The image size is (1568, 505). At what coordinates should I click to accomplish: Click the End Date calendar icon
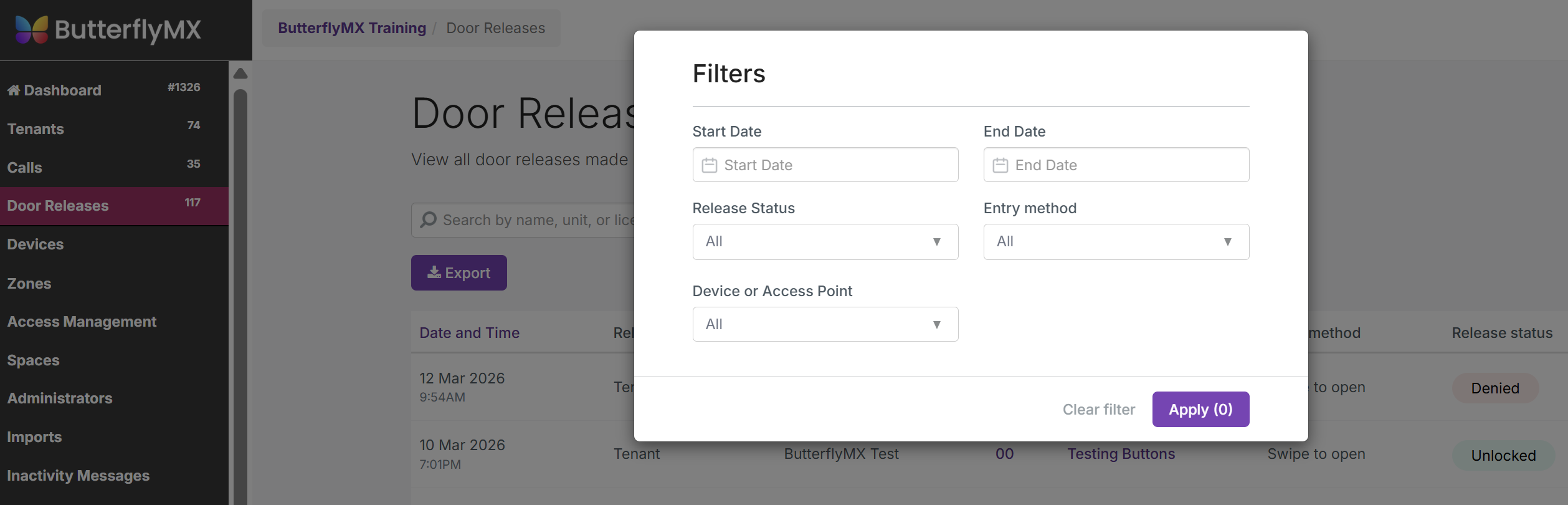coord(1000,165)
